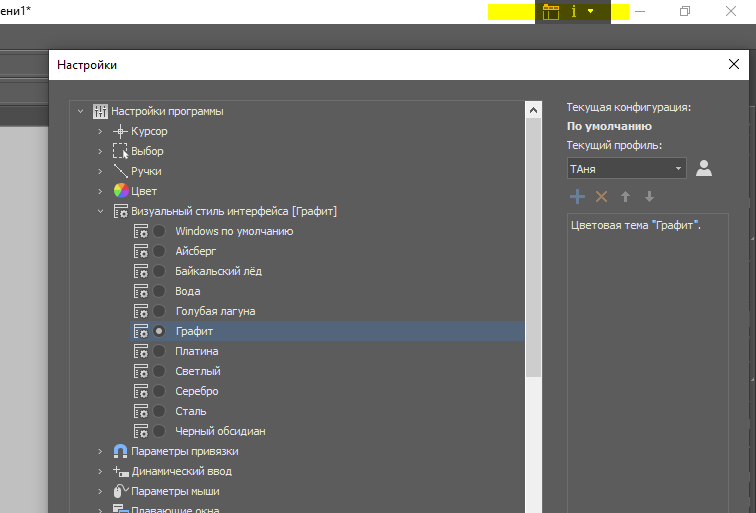Click the dynamic input icon

[x=121, y=472]
